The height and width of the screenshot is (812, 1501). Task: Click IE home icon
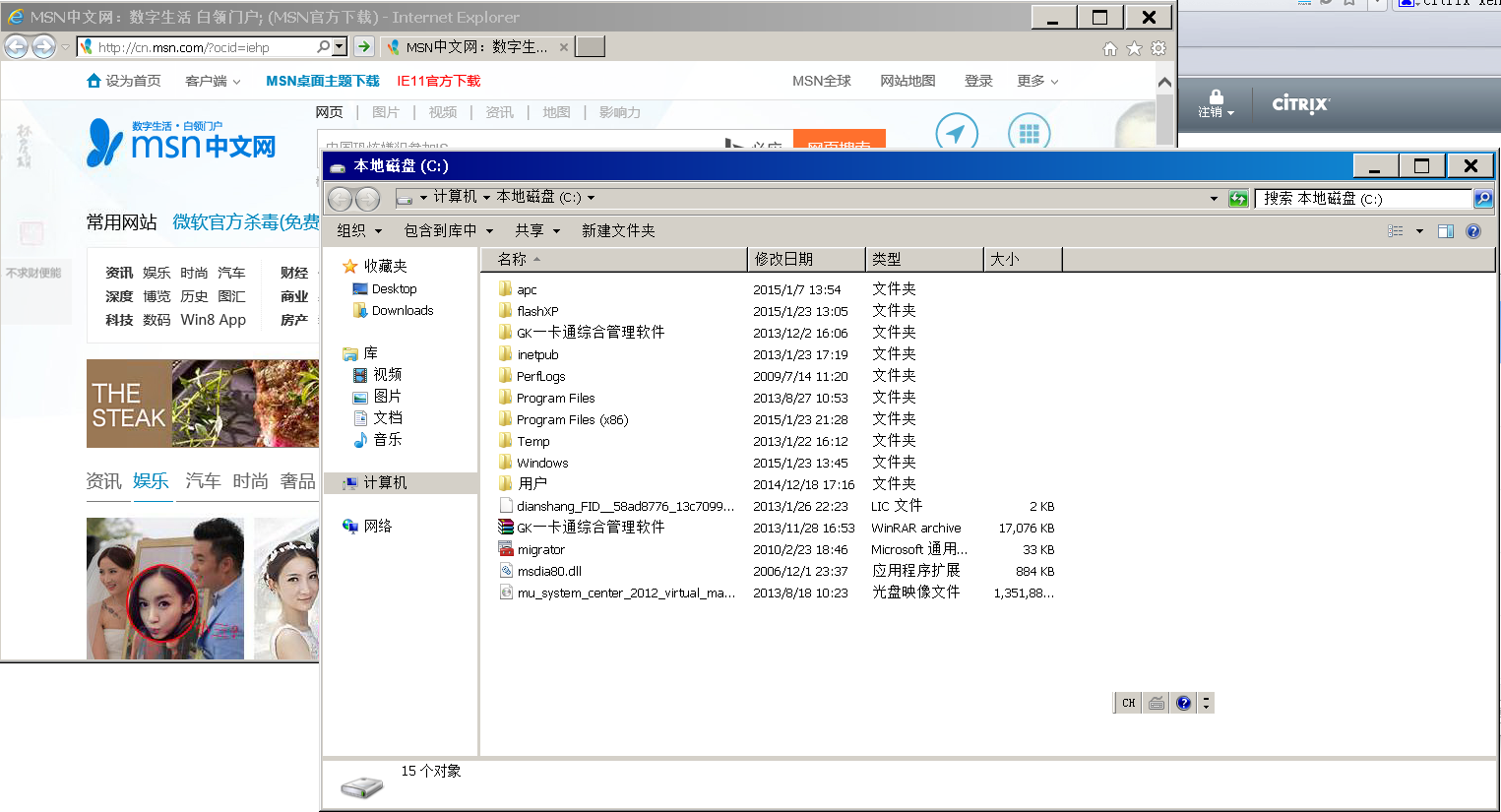1110,48
